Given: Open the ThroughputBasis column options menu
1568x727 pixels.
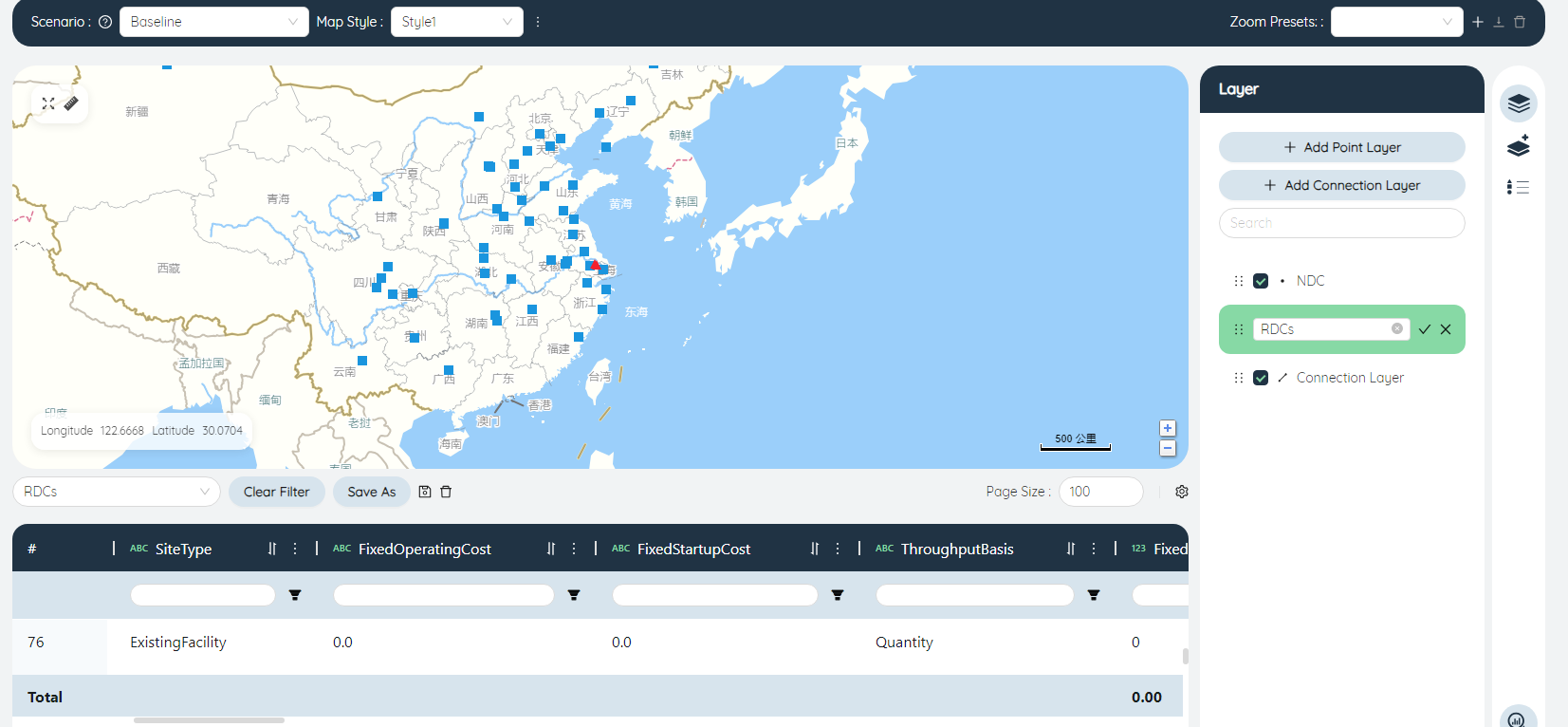Looking at the screenshot, I should pyautogui.click(x=1094, y=549).
